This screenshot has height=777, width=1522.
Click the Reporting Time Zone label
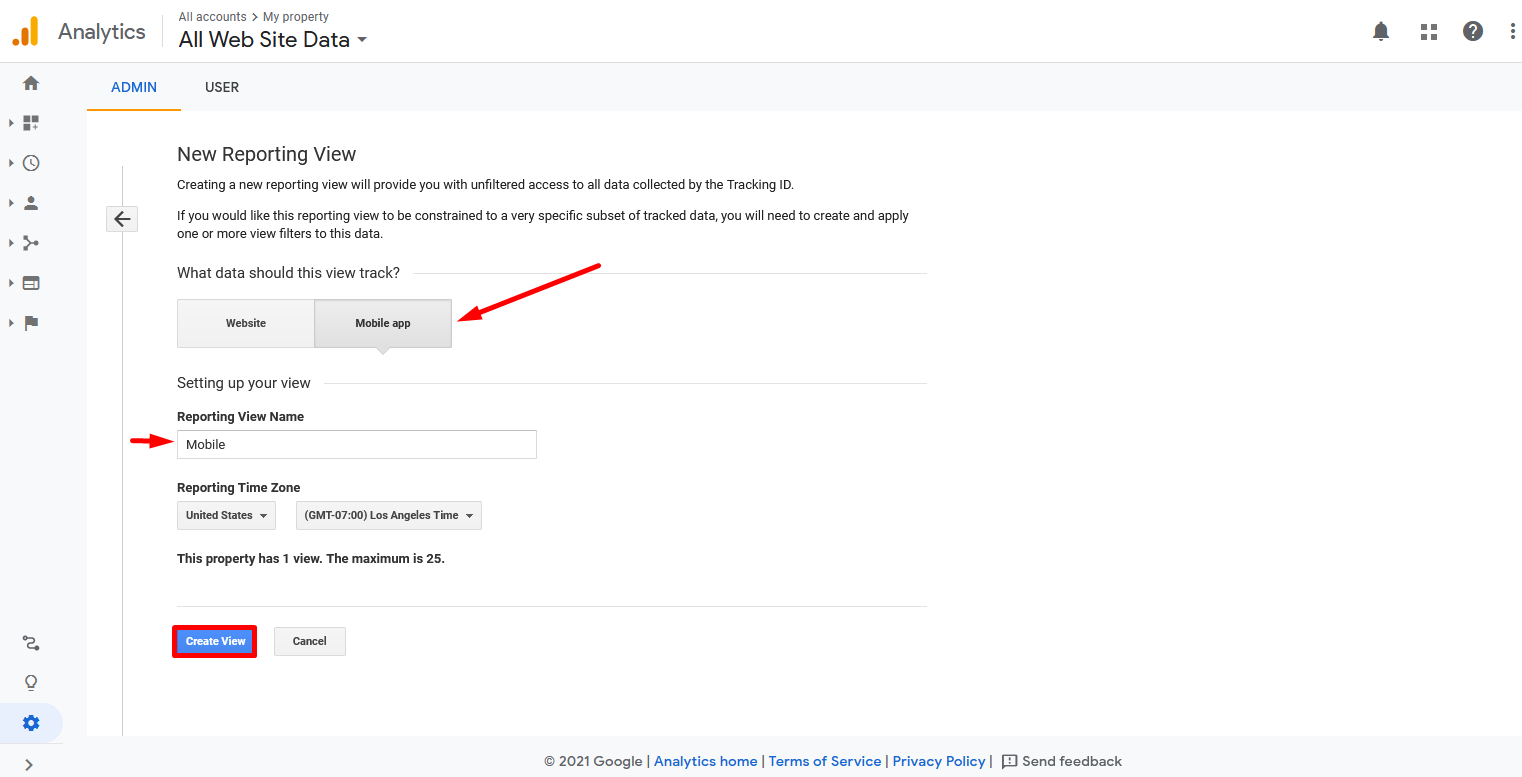pos(239,488)
